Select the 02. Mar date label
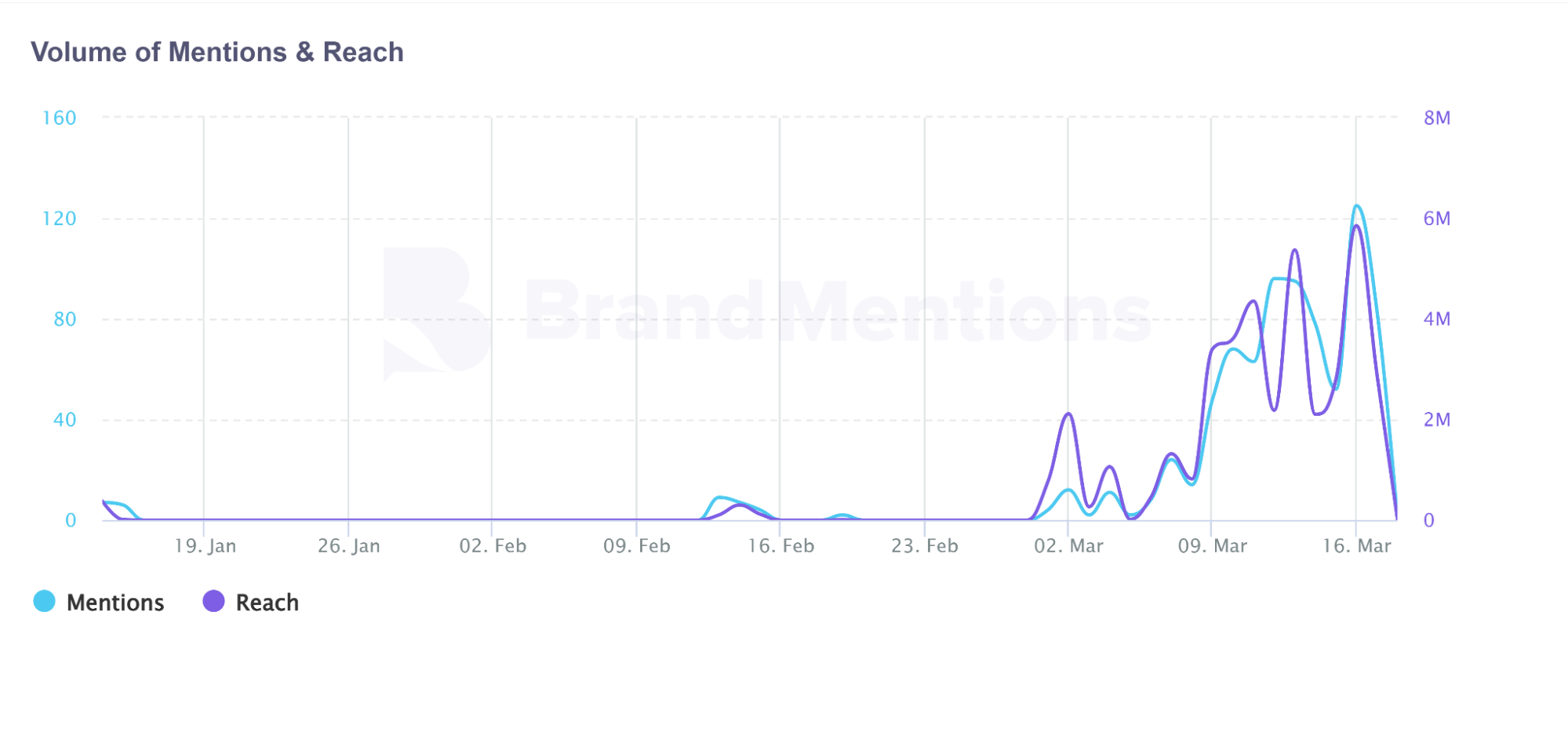 click(x=1068, y=546)
